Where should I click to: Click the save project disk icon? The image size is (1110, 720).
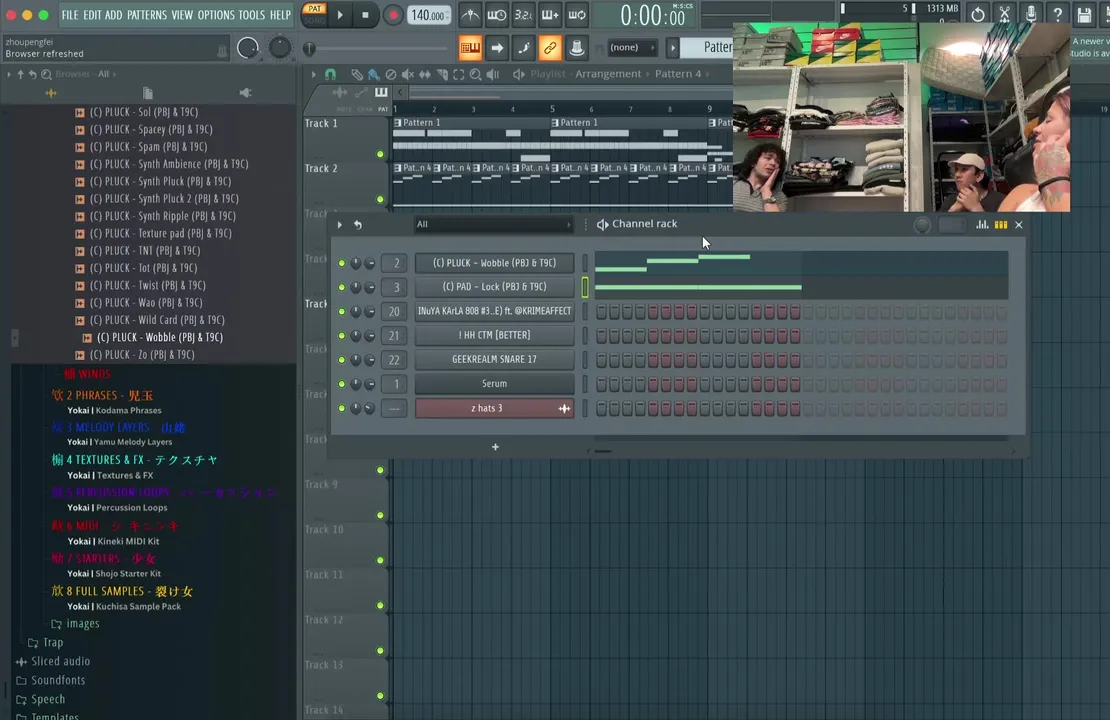tap(1085, 14)
